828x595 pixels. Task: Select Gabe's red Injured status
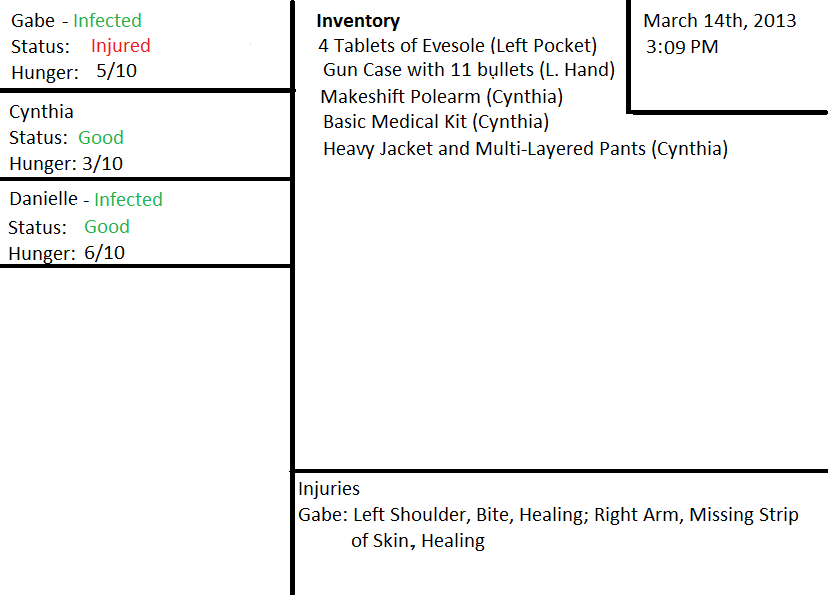[x=120, y=46]
